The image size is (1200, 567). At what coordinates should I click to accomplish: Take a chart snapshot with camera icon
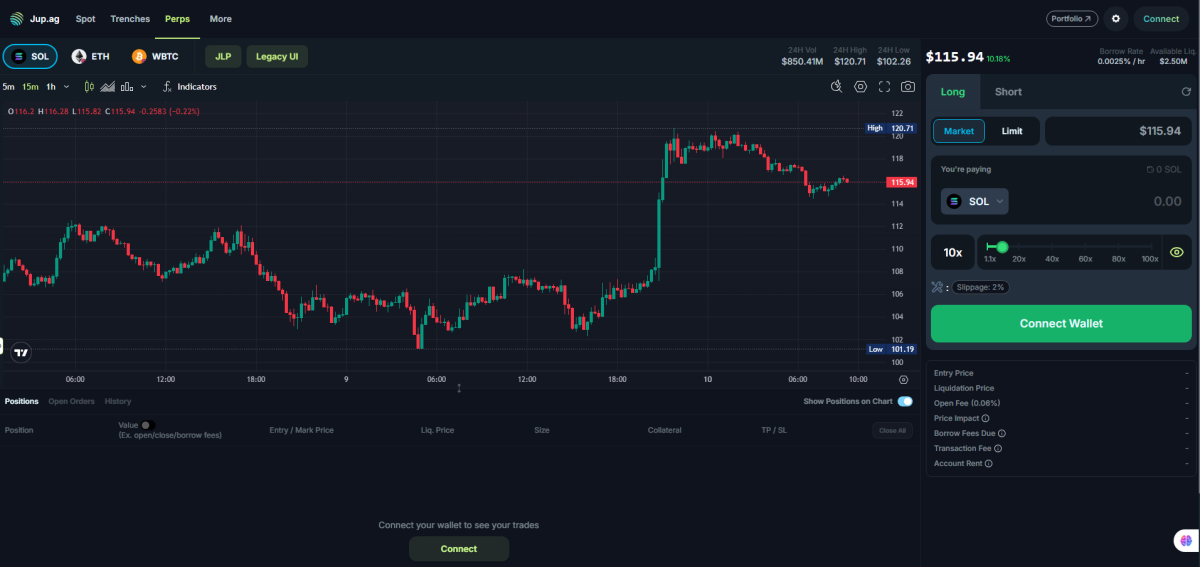pos(907,87)
